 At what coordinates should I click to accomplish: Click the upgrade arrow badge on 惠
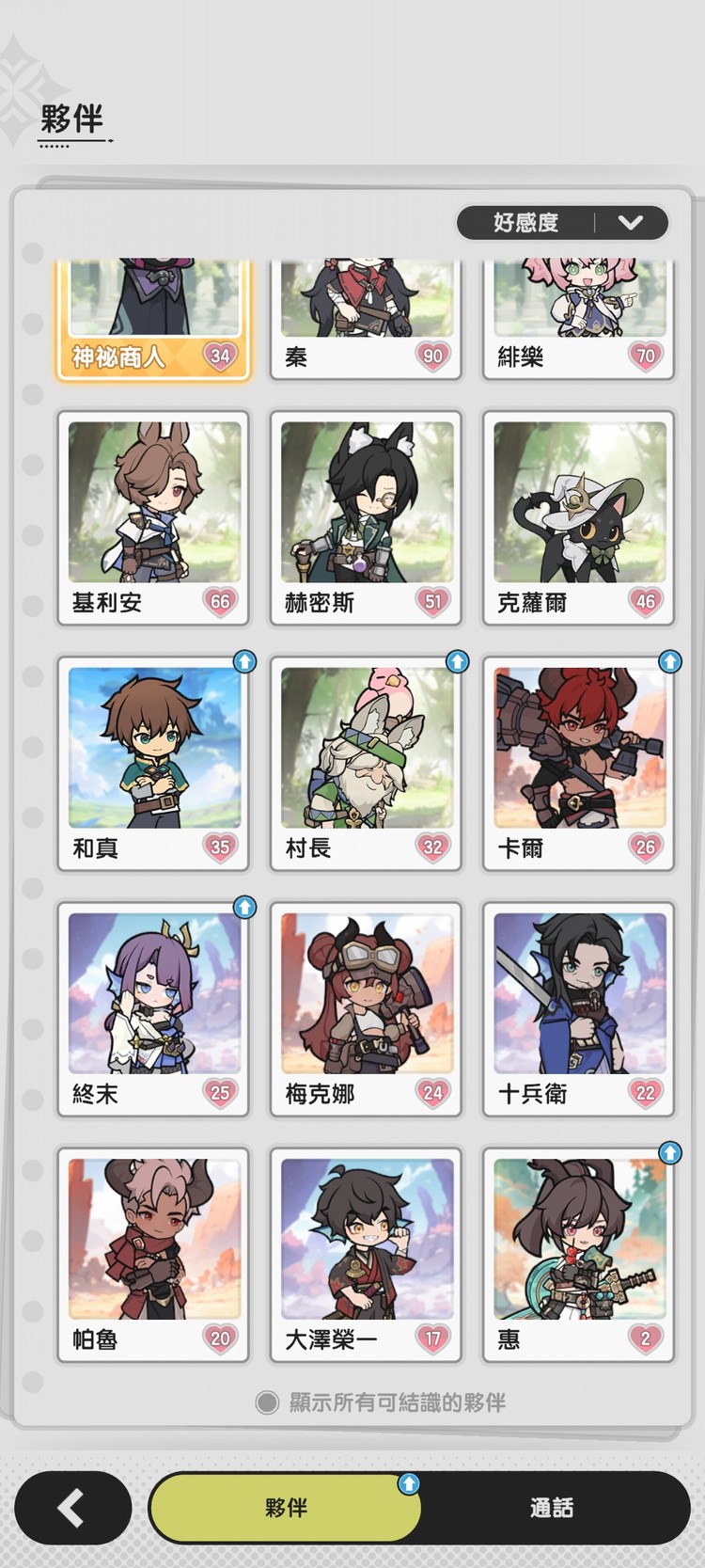pos(669,1152)
